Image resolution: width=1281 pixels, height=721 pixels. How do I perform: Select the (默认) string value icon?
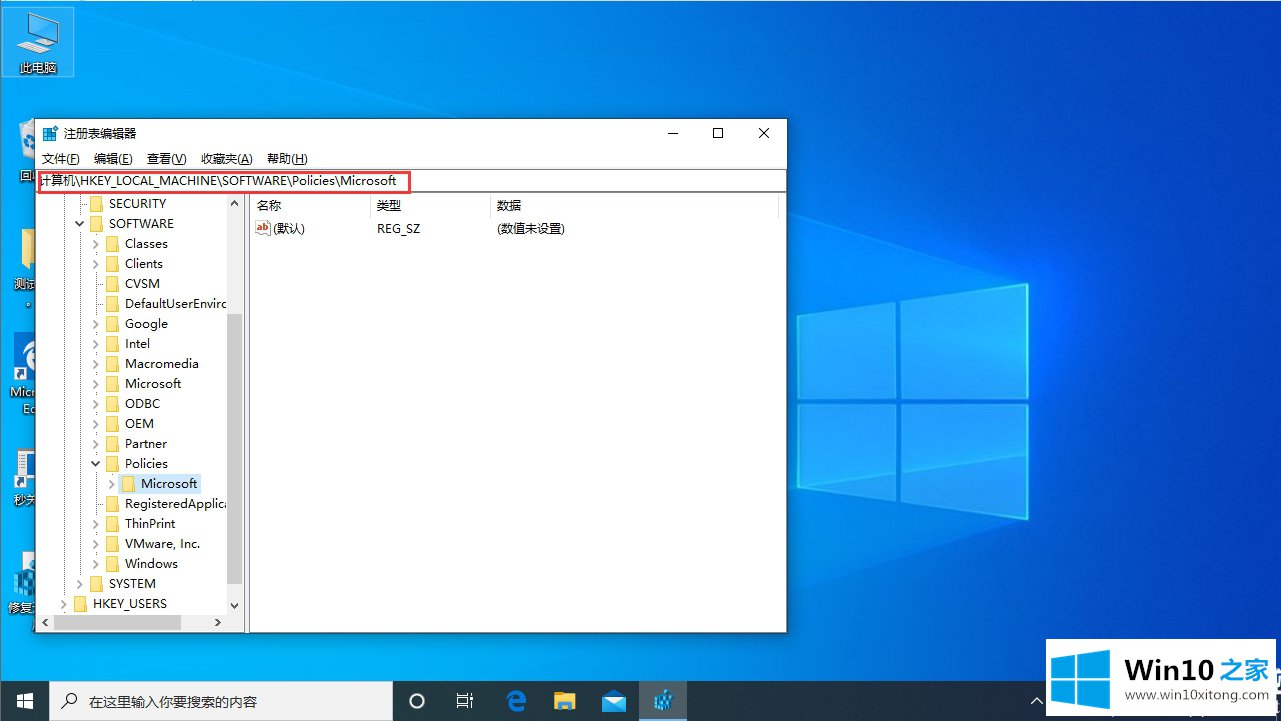click(264, 228)
